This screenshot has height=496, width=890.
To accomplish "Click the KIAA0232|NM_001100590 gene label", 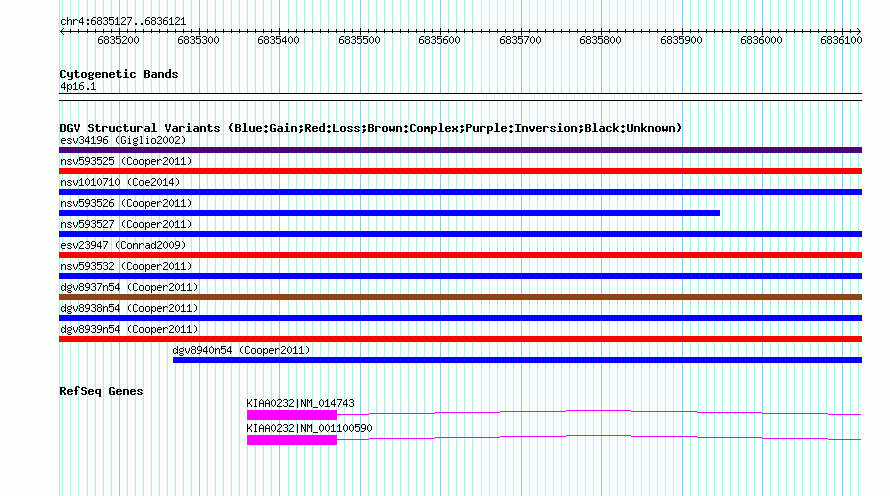I will pyautogui.click(x=309, y=428).
